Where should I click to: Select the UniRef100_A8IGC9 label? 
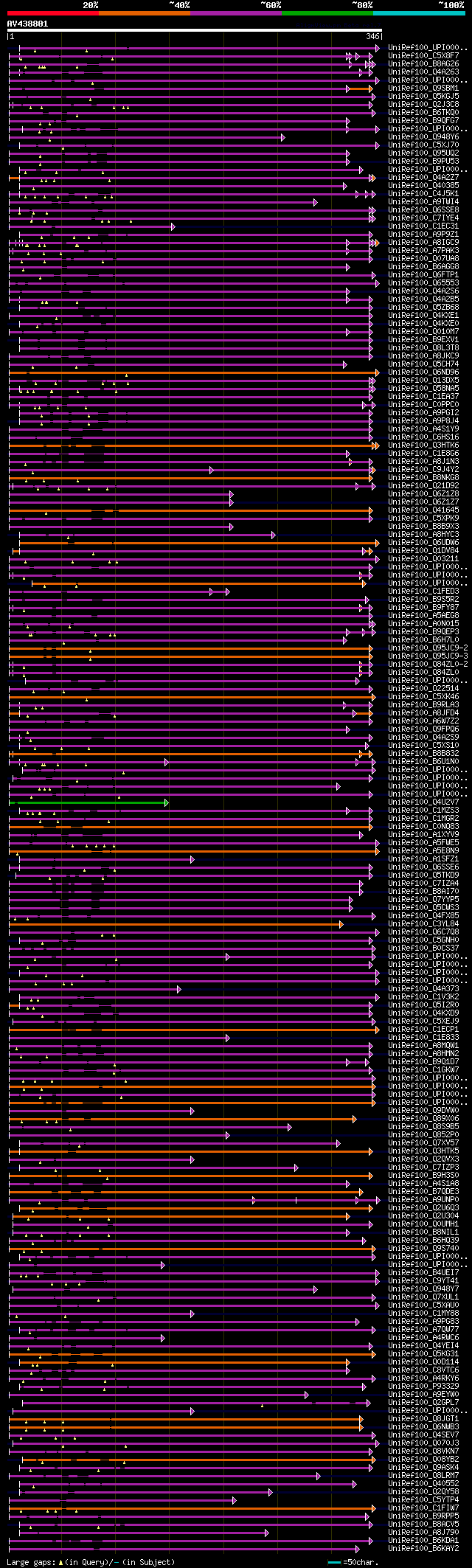[x=423, y=242]
